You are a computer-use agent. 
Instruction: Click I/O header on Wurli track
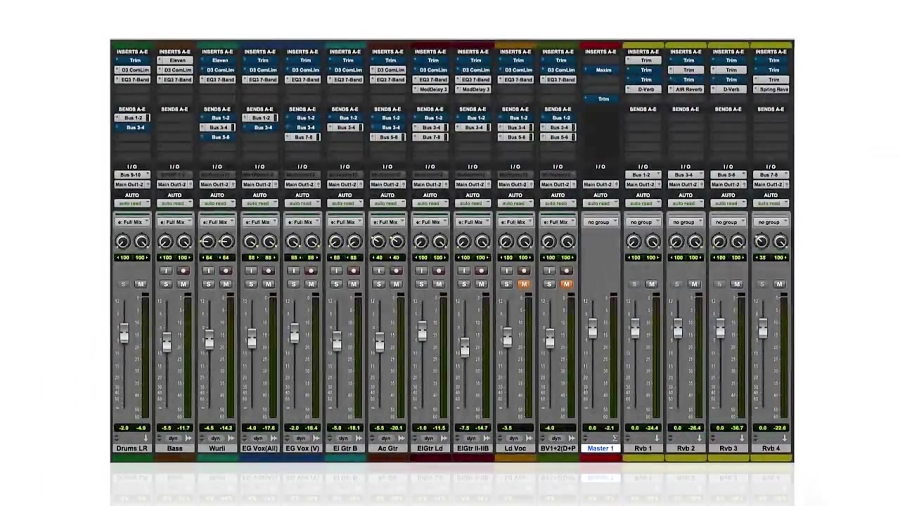click(217, 166)
